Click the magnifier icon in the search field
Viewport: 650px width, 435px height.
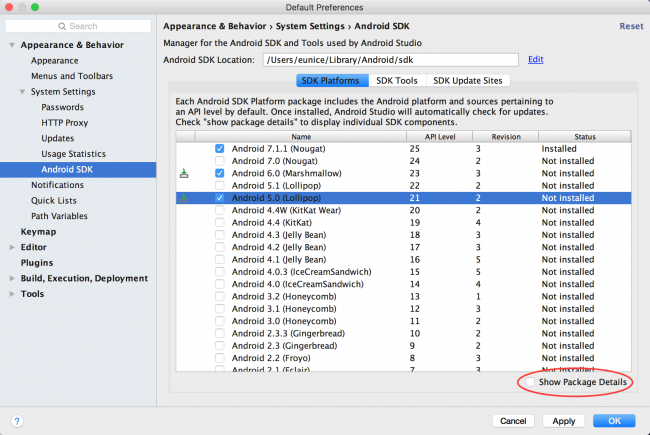[62, 26]
